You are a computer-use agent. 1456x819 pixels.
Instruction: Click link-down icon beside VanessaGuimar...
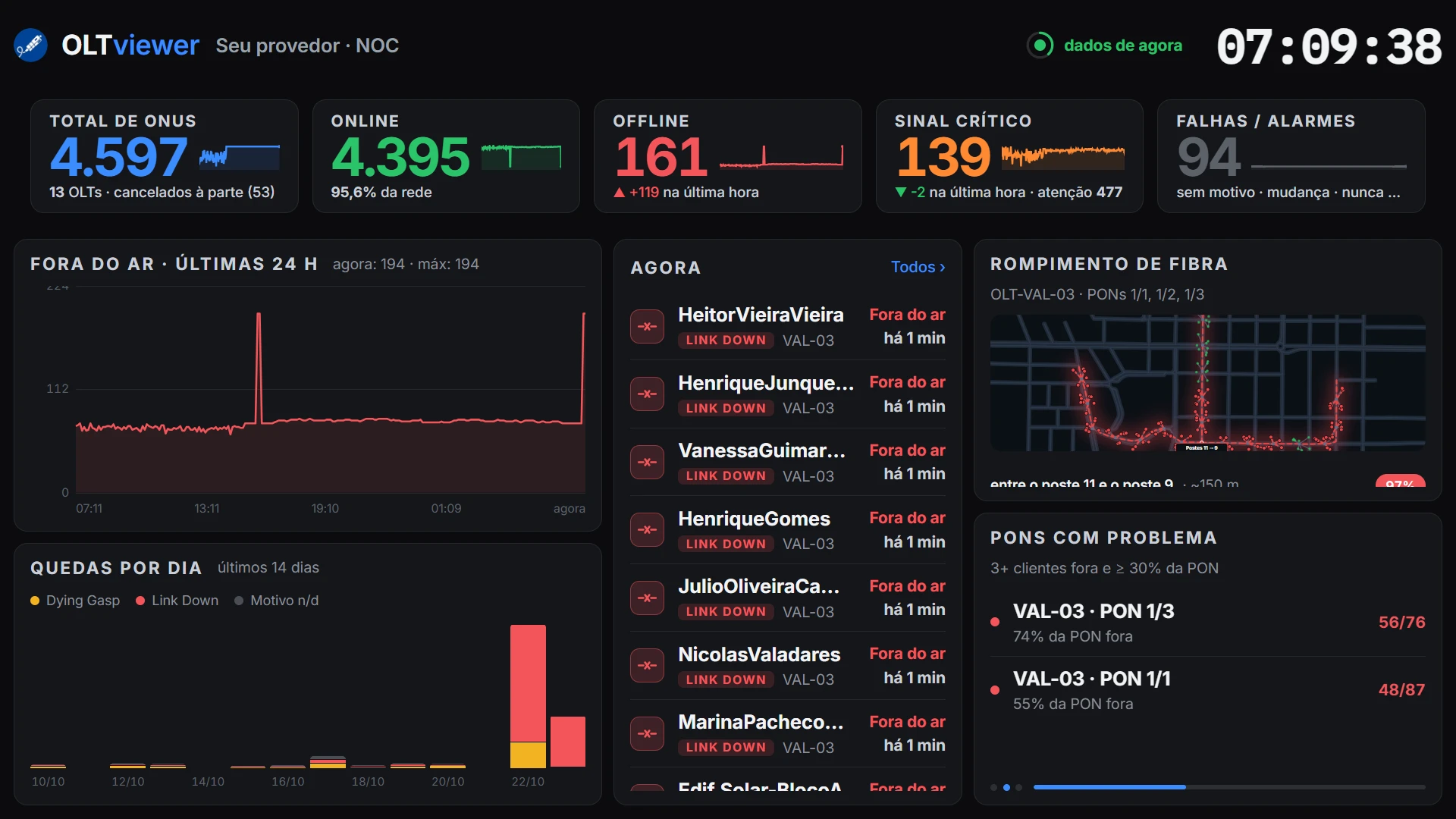(x=647, y=463)
